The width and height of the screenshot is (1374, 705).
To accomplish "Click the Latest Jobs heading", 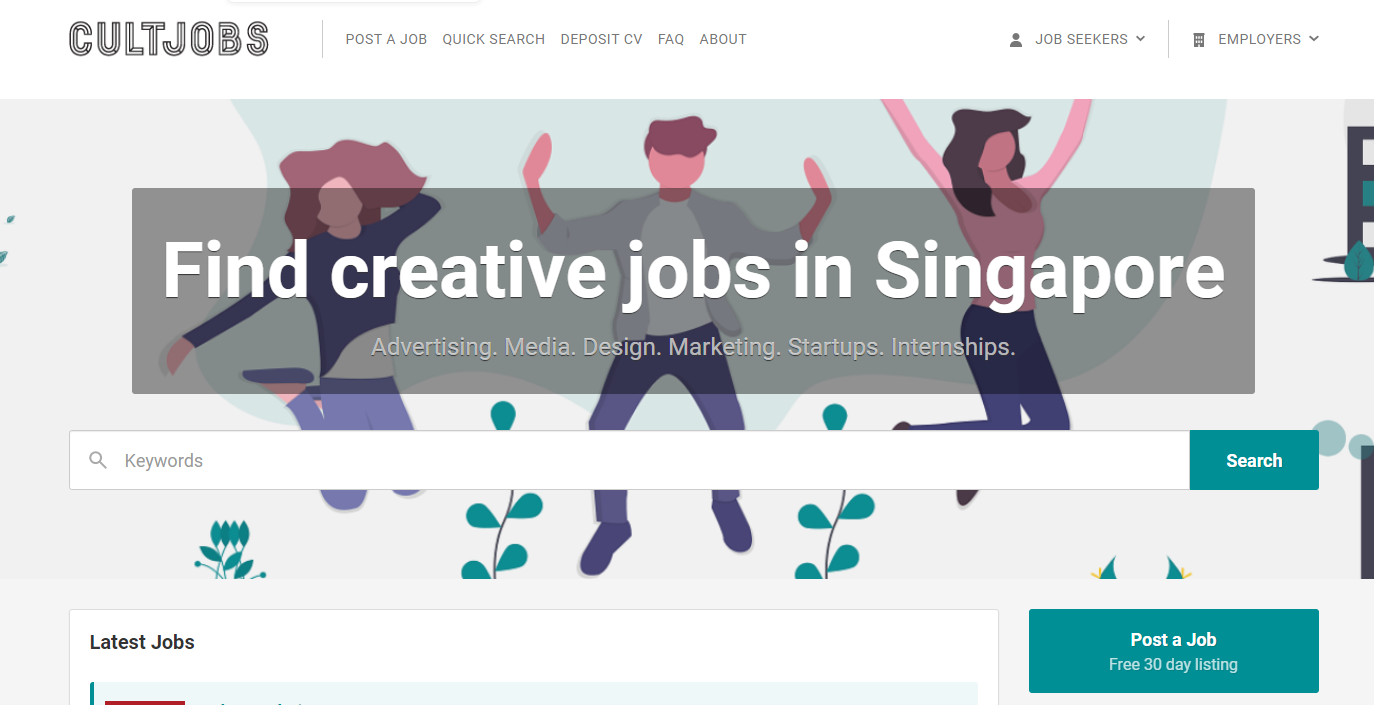I will point(142,642).
